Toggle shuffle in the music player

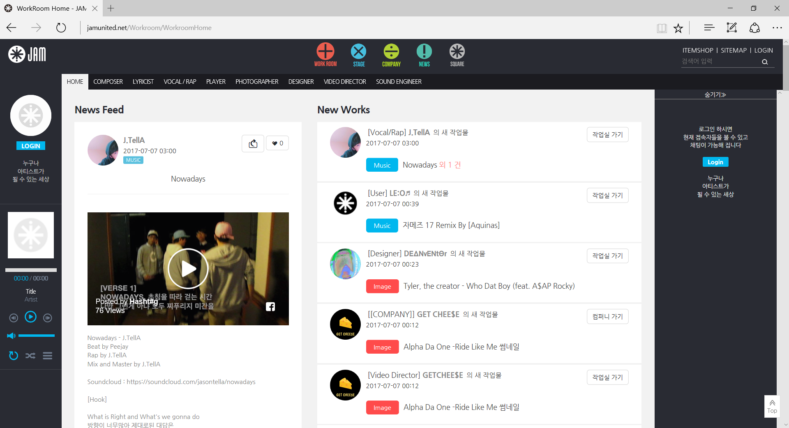coord(29,355)
